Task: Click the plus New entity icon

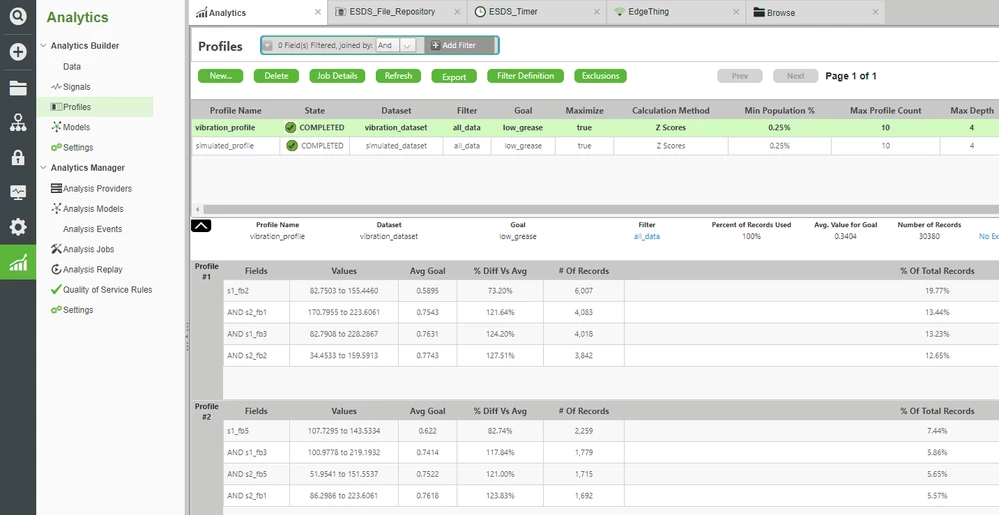Action: pos(18,52)
